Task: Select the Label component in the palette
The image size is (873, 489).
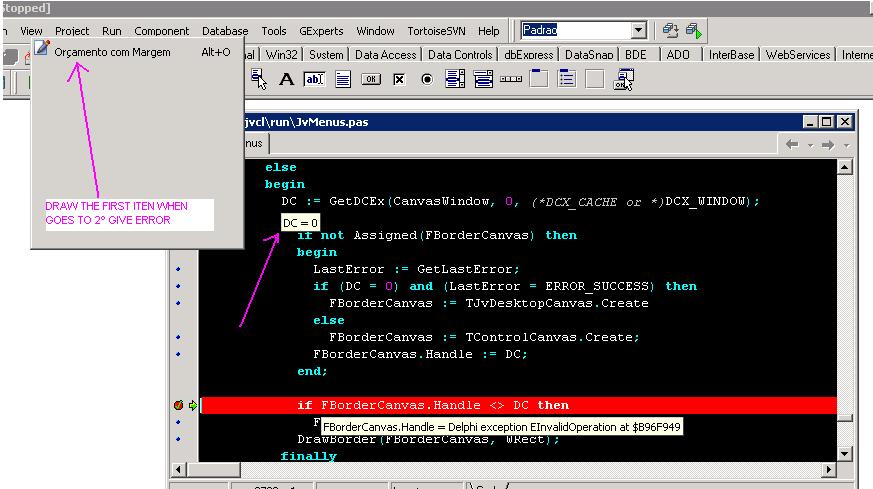Action: pos(286,80)
